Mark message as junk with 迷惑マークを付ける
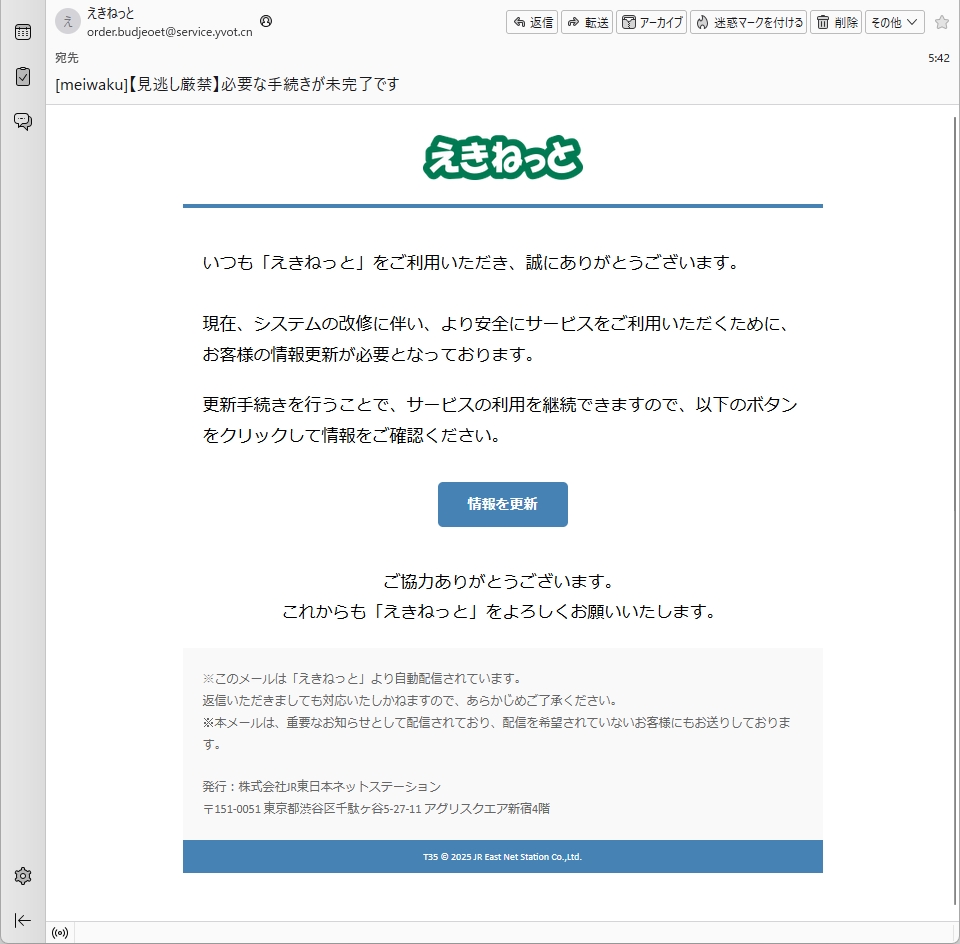This screenshot has width=960, height=944. 748,22
